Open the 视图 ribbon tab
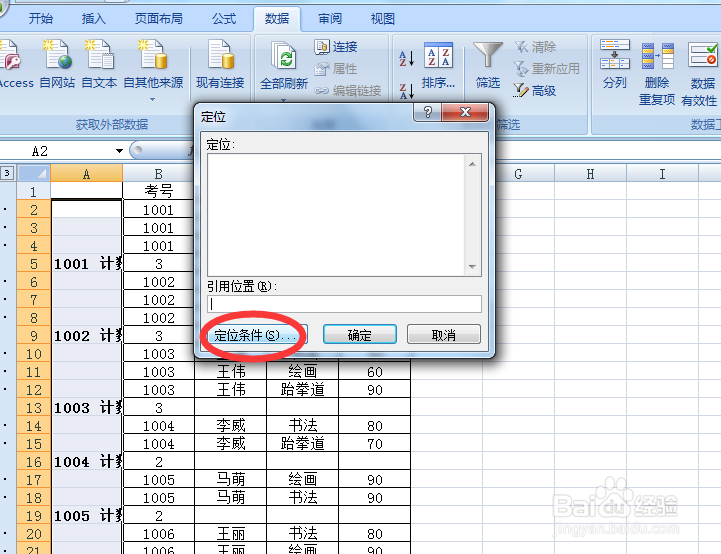 pyautogui.click(x=383, y=19)
